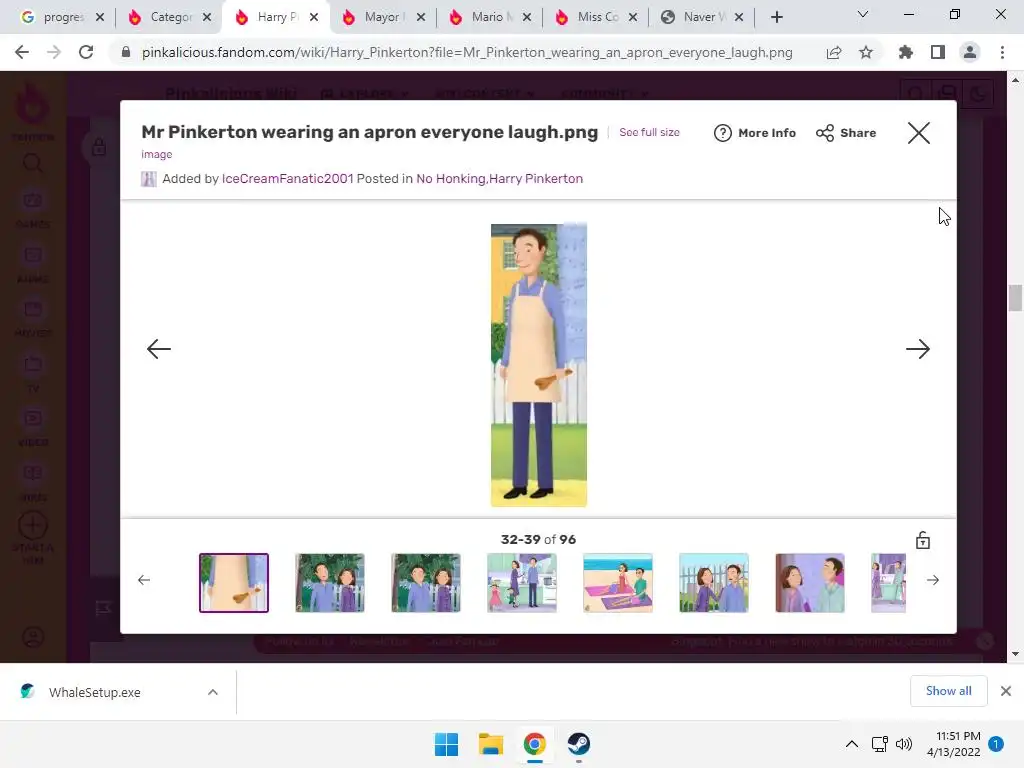Open the Windows Start menu
The height and width of the screenshot is (768, 1024).
[447, 744]
